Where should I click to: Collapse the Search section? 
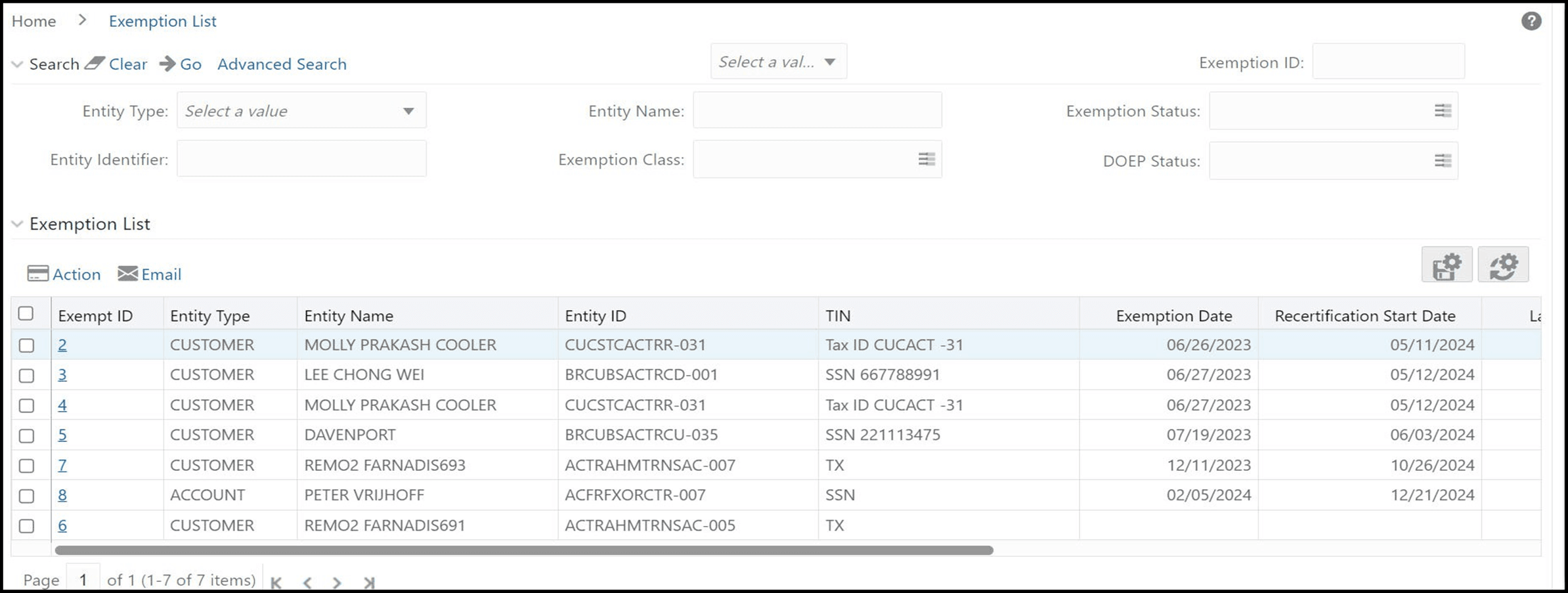pos(16,64)
